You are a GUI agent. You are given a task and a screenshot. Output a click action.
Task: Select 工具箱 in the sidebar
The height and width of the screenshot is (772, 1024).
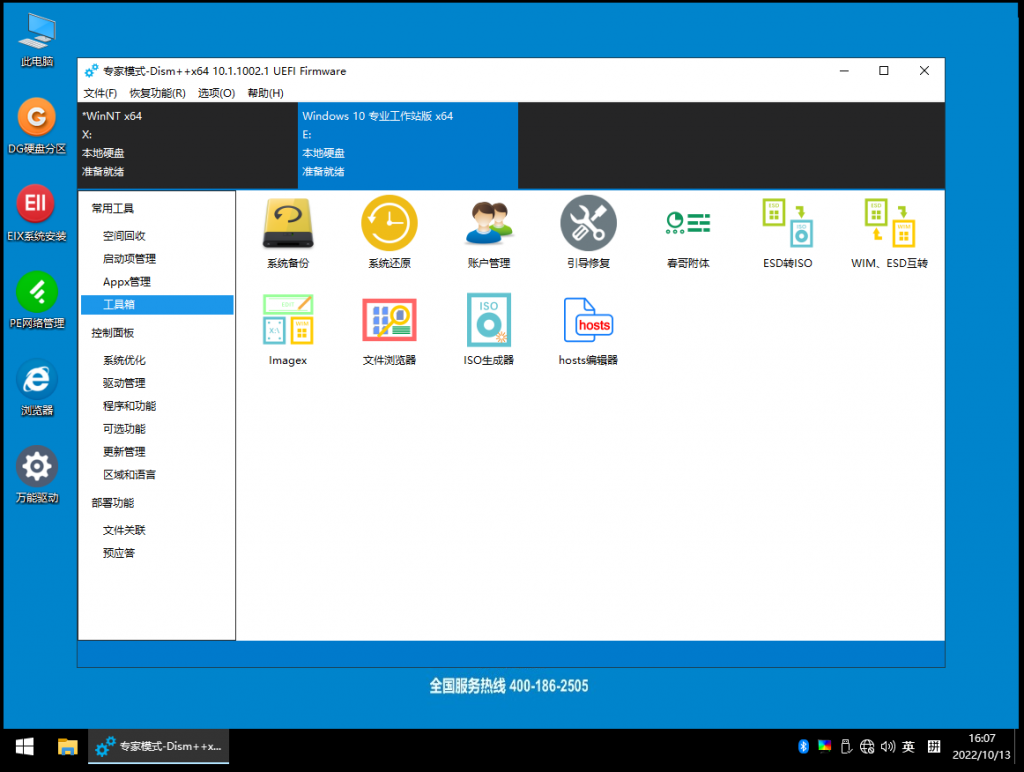tap(157, 304)
